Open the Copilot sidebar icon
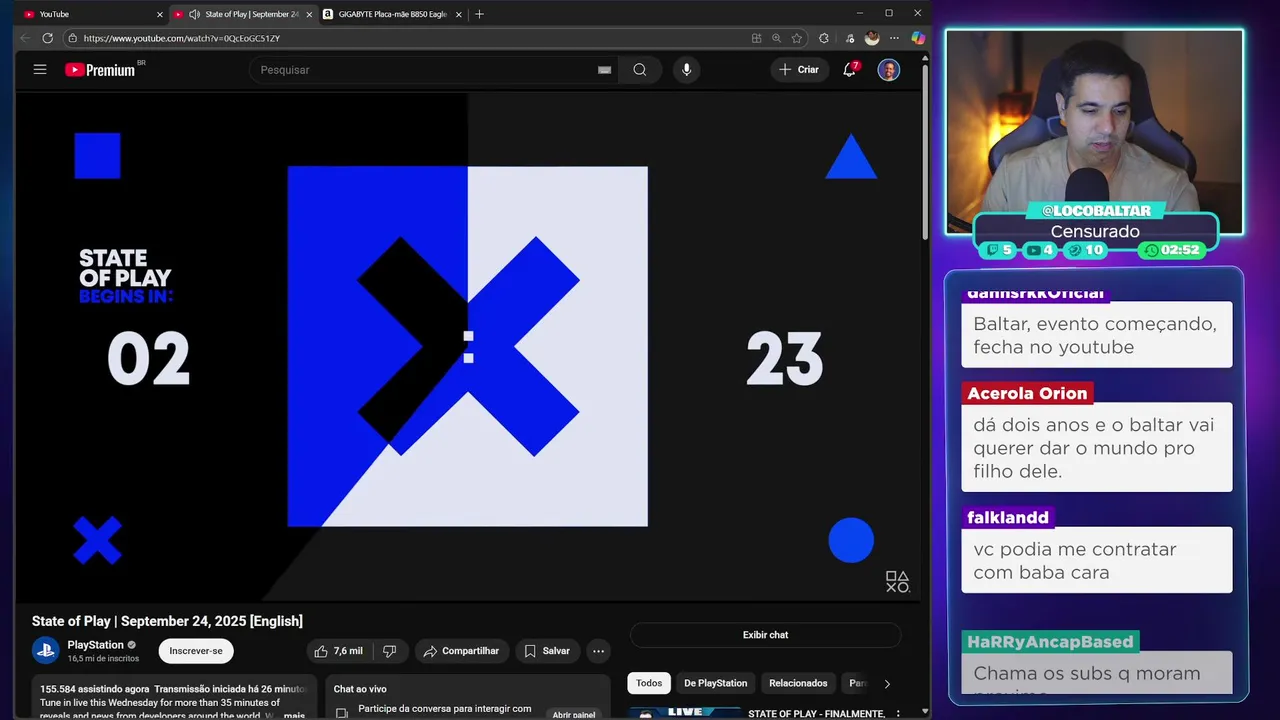The height and width of the screenshot is (720, 1280). point(918,38)
